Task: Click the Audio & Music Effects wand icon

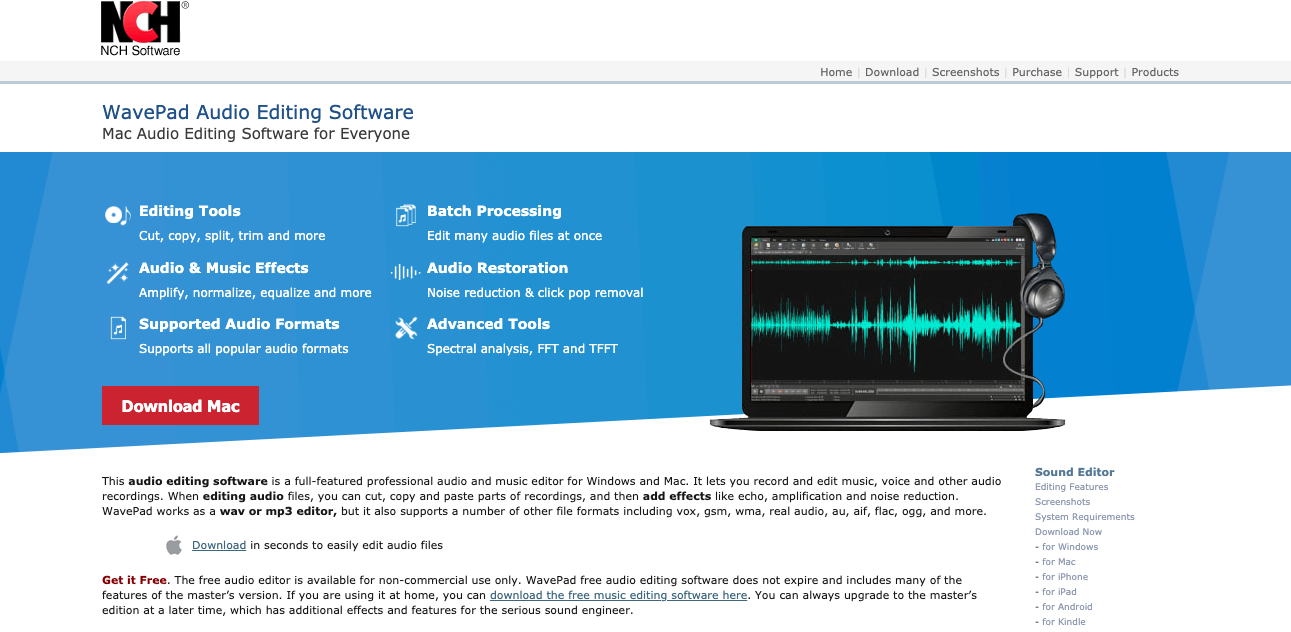Action: [117, 272]
